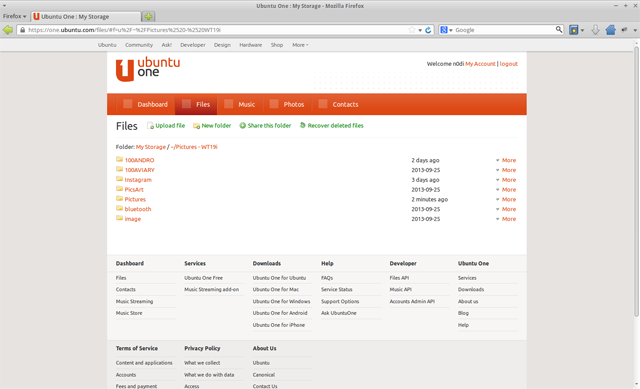
Task: Click the image folder icon
Action: tap(119, 218)
